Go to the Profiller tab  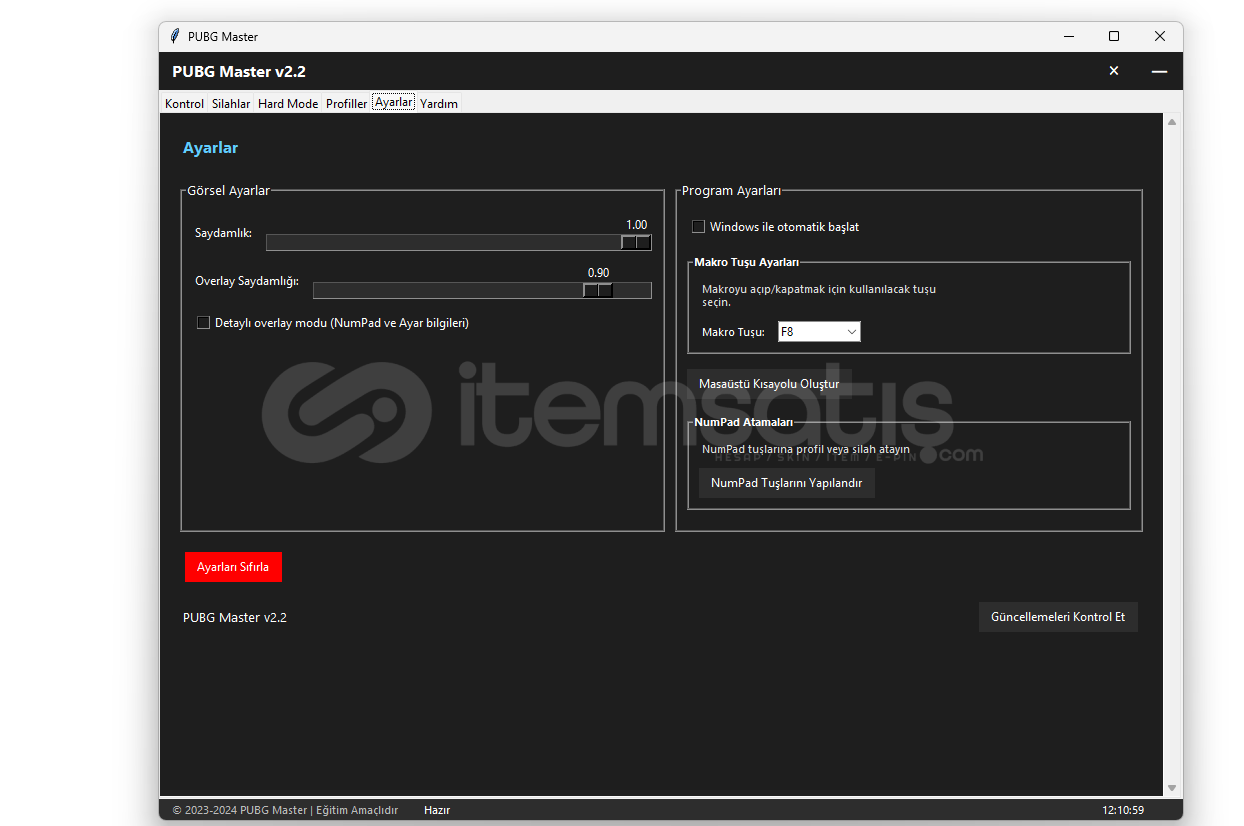click(x=346, y=103)
